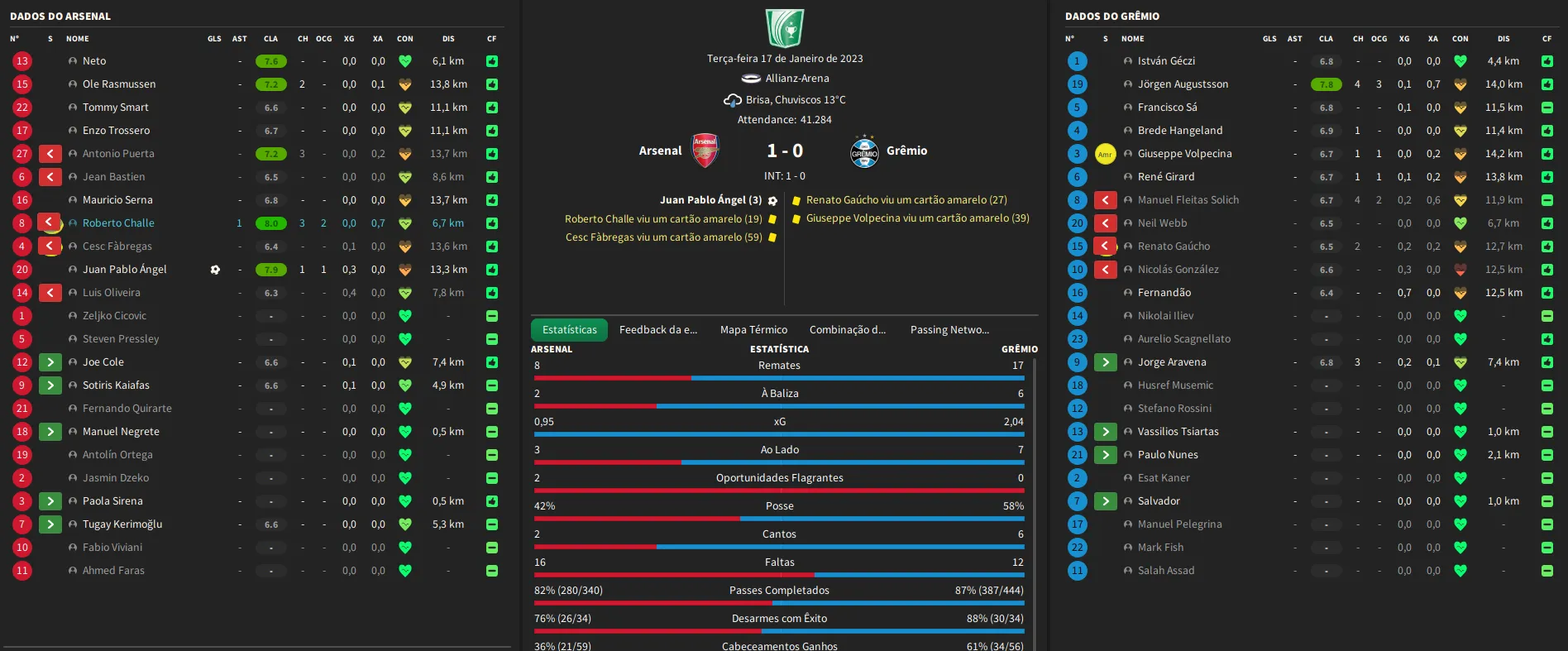The width and height of the screenshot is (1568, 651).
Task: Click Neto's condition heart icon
Action: point(405,61)
